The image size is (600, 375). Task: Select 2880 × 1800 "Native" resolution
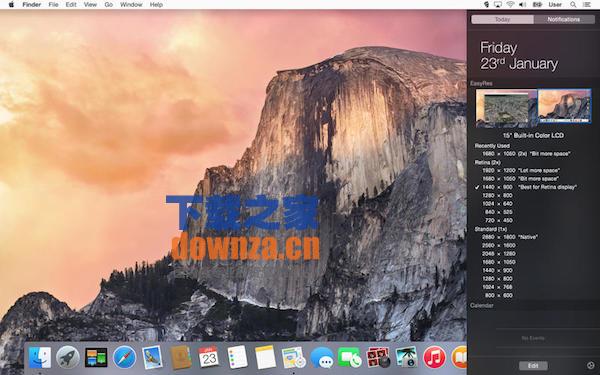[x=510, y=237]
